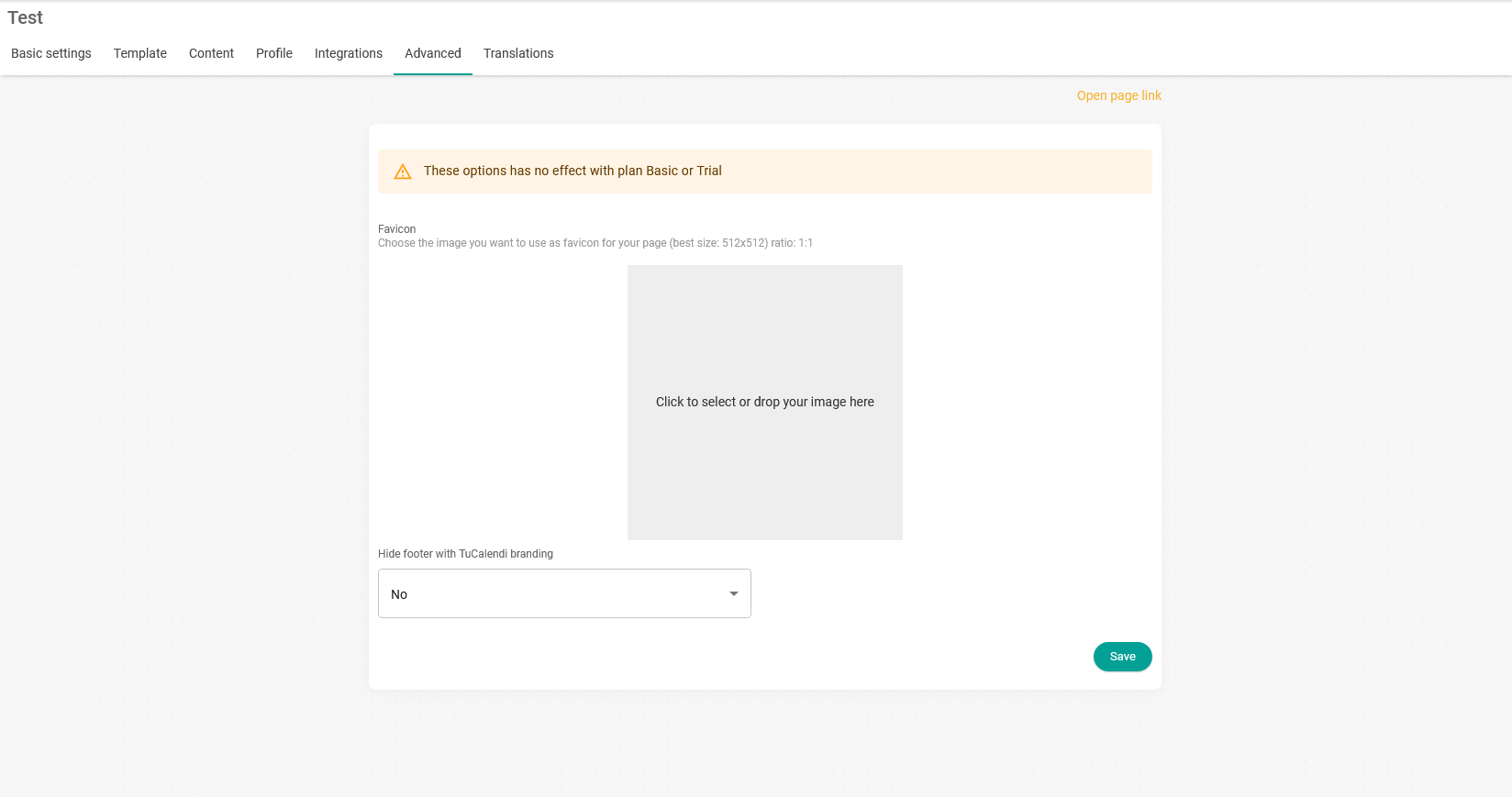Click the Open page link
Screen dimensions: 1512x797
[1118, 95]
